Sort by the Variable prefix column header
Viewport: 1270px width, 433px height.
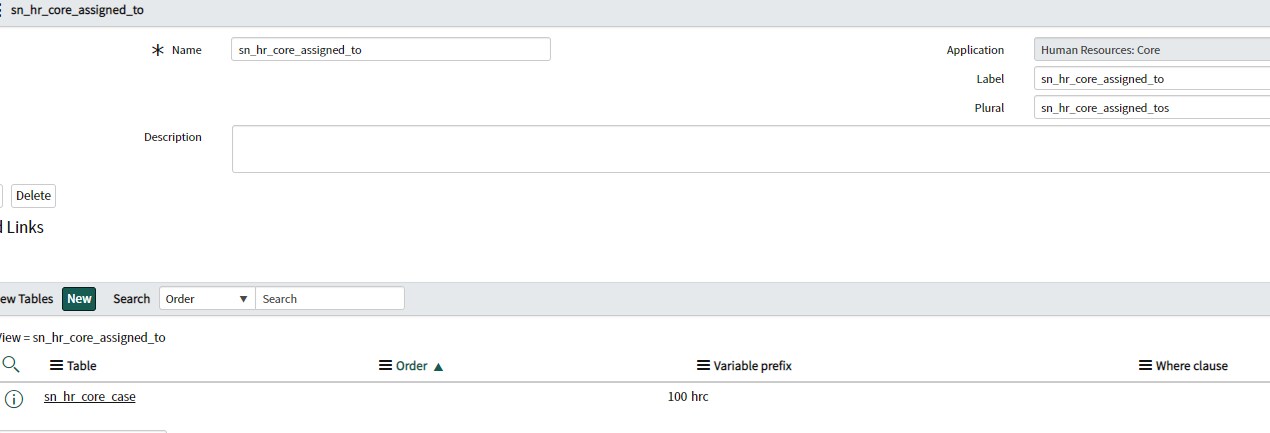pos(753,366)
